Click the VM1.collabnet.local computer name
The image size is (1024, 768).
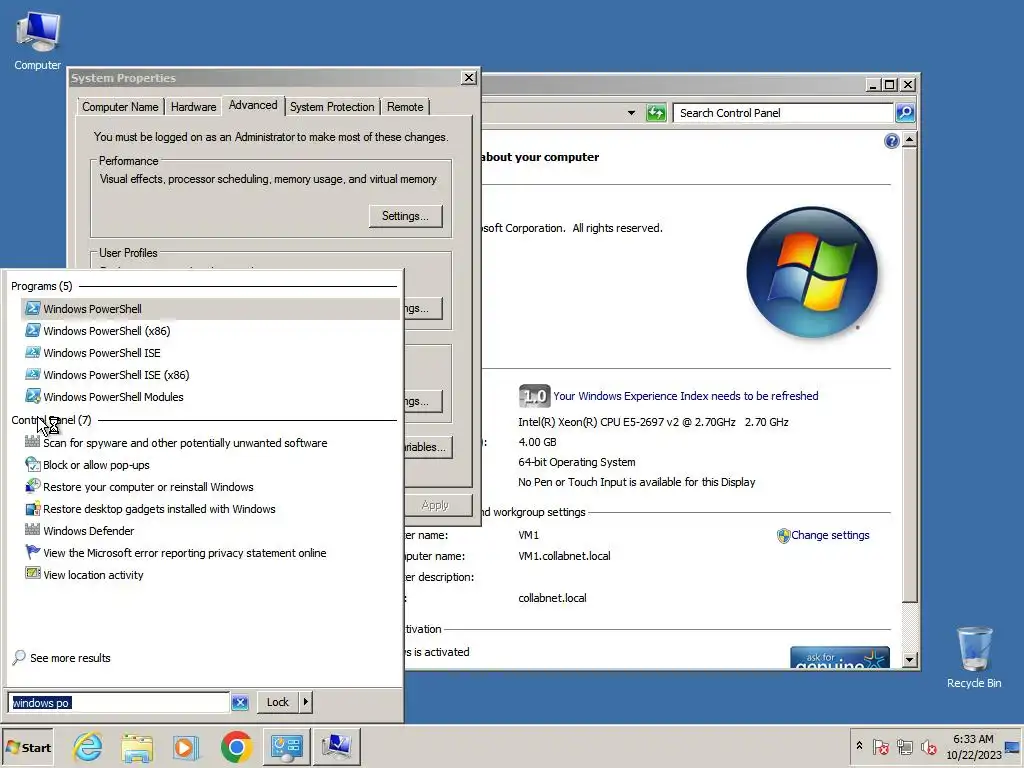click(564, 556)
